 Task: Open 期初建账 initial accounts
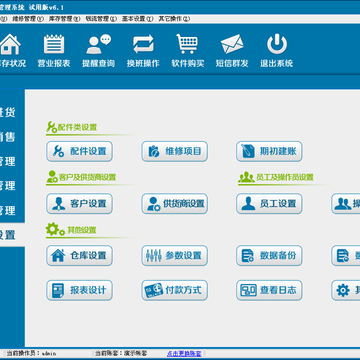click(269, 151)
